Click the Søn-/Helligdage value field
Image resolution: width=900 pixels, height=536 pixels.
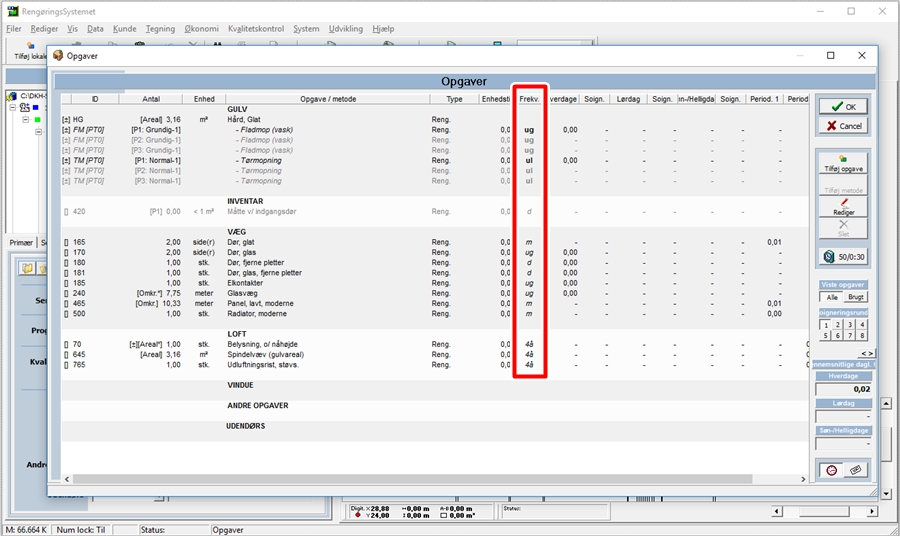[843, 443]
